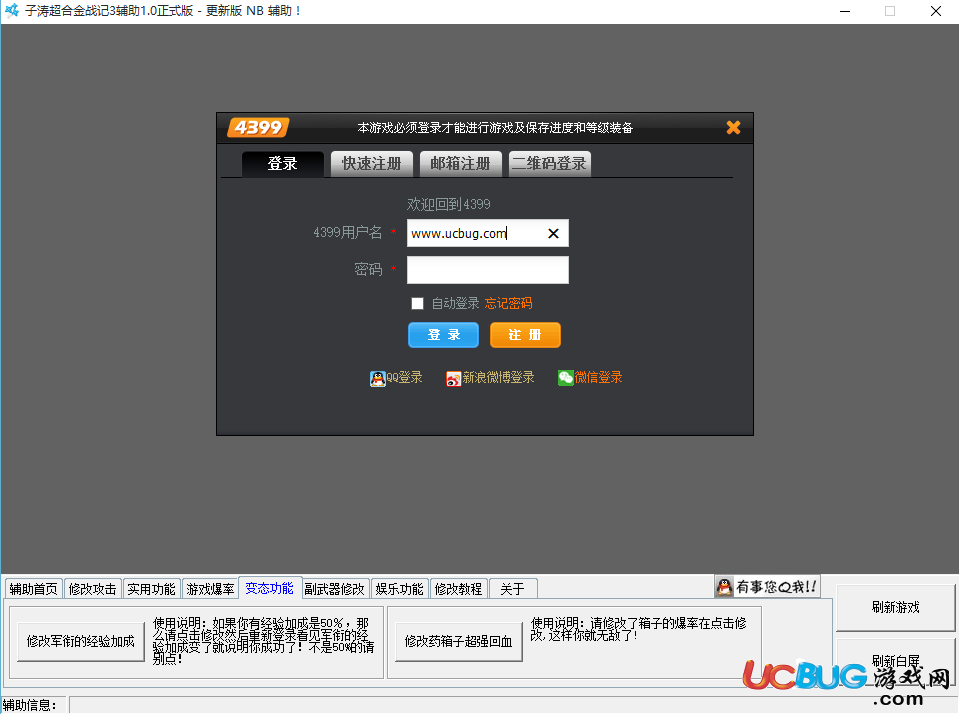Click the 欢迎回到4399 heading text
959x714 pixels.
tap(449, 204)
